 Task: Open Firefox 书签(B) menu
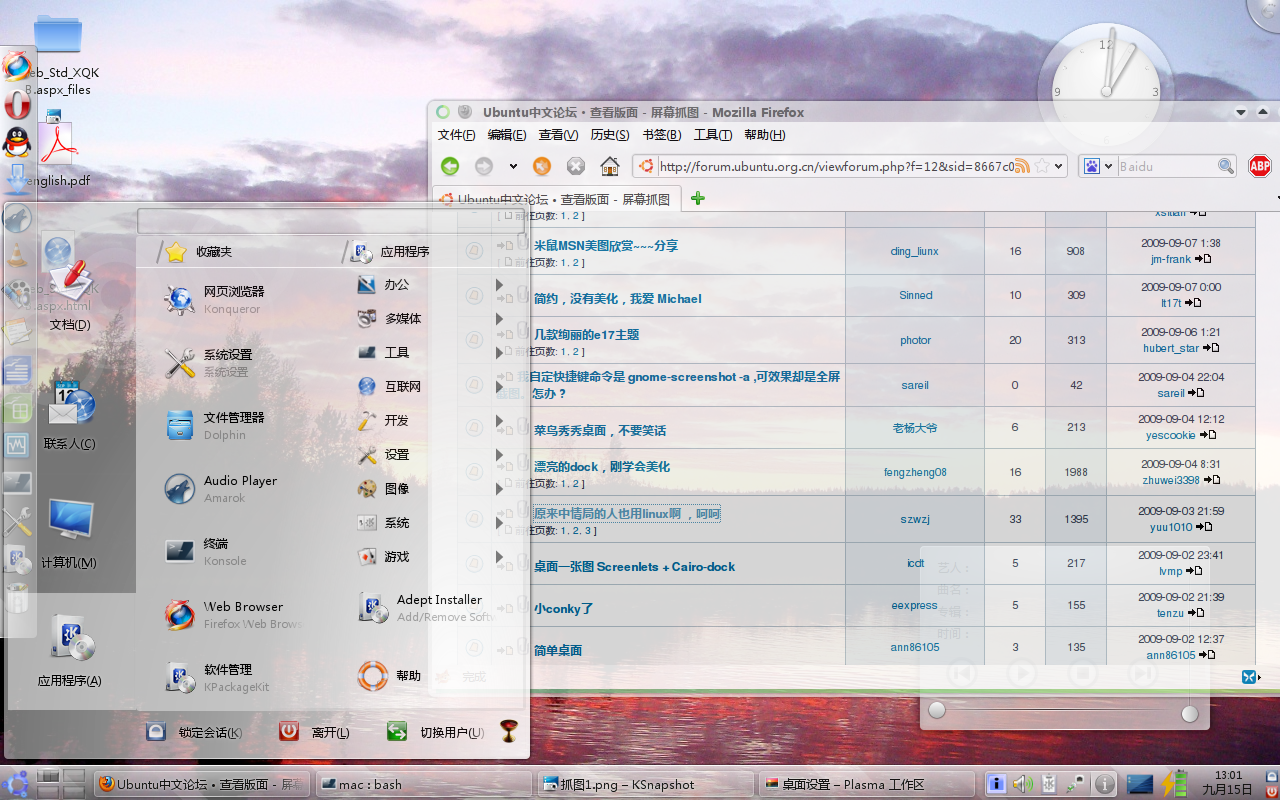tap(661, 135)
